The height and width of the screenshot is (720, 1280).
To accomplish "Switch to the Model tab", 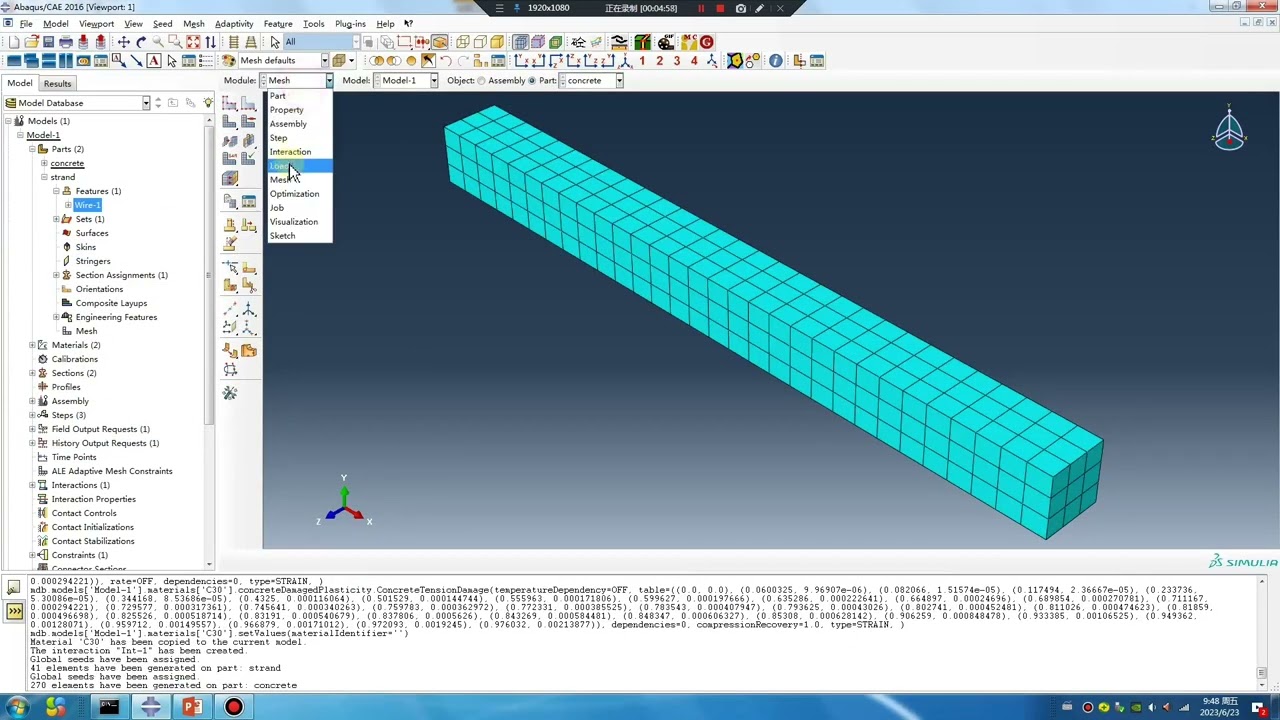I will (x=20, y=84).
